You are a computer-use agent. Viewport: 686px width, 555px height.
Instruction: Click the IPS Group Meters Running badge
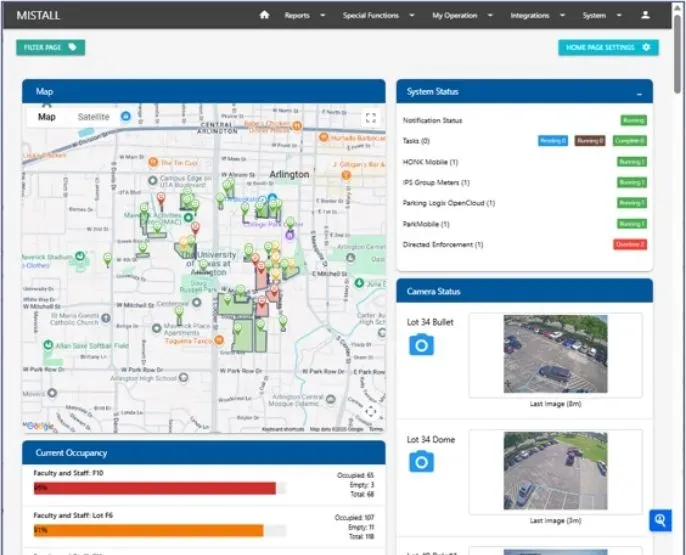(x=631, y=182)
